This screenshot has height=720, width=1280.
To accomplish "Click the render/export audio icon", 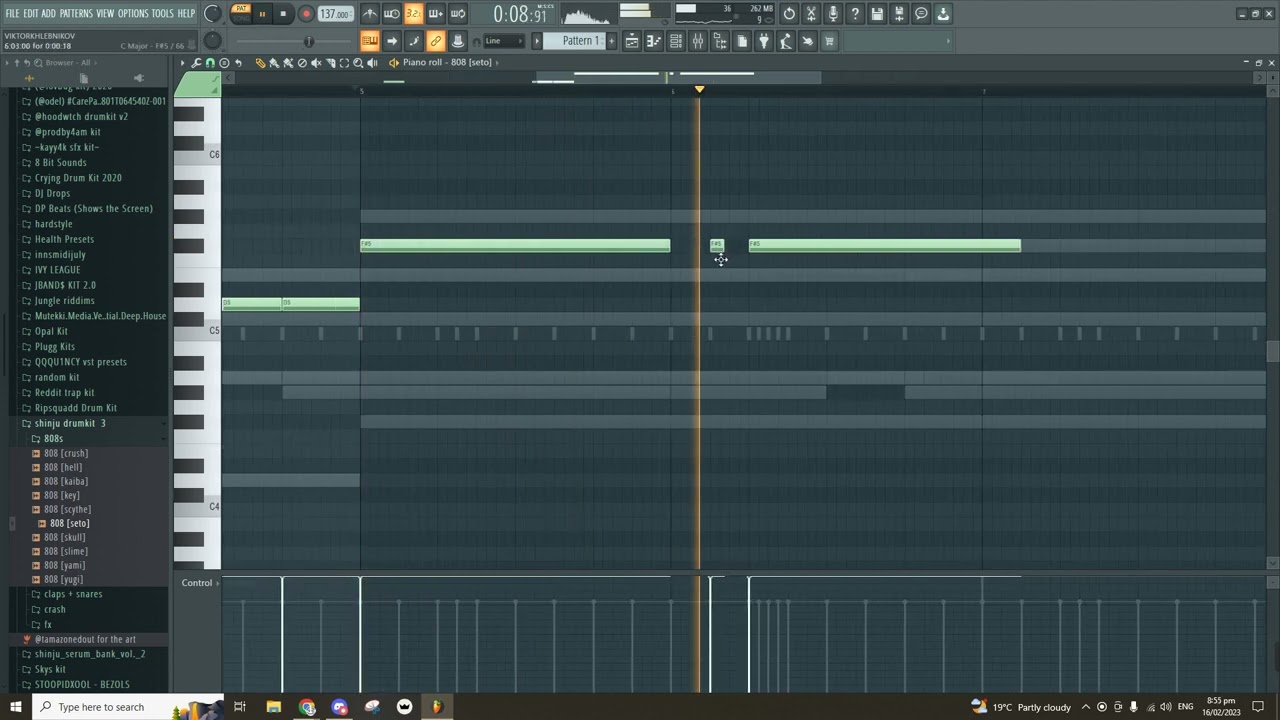I will (899, 14).
